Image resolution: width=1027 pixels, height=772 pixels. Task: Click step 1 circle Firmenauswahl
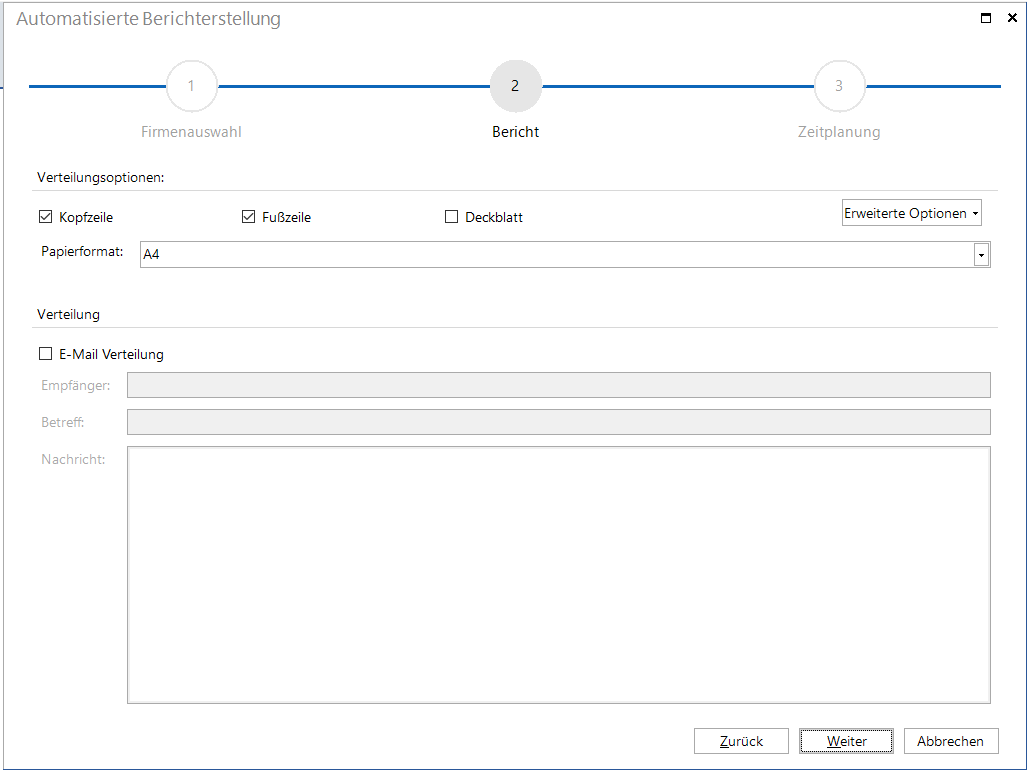tap(191, 86)
